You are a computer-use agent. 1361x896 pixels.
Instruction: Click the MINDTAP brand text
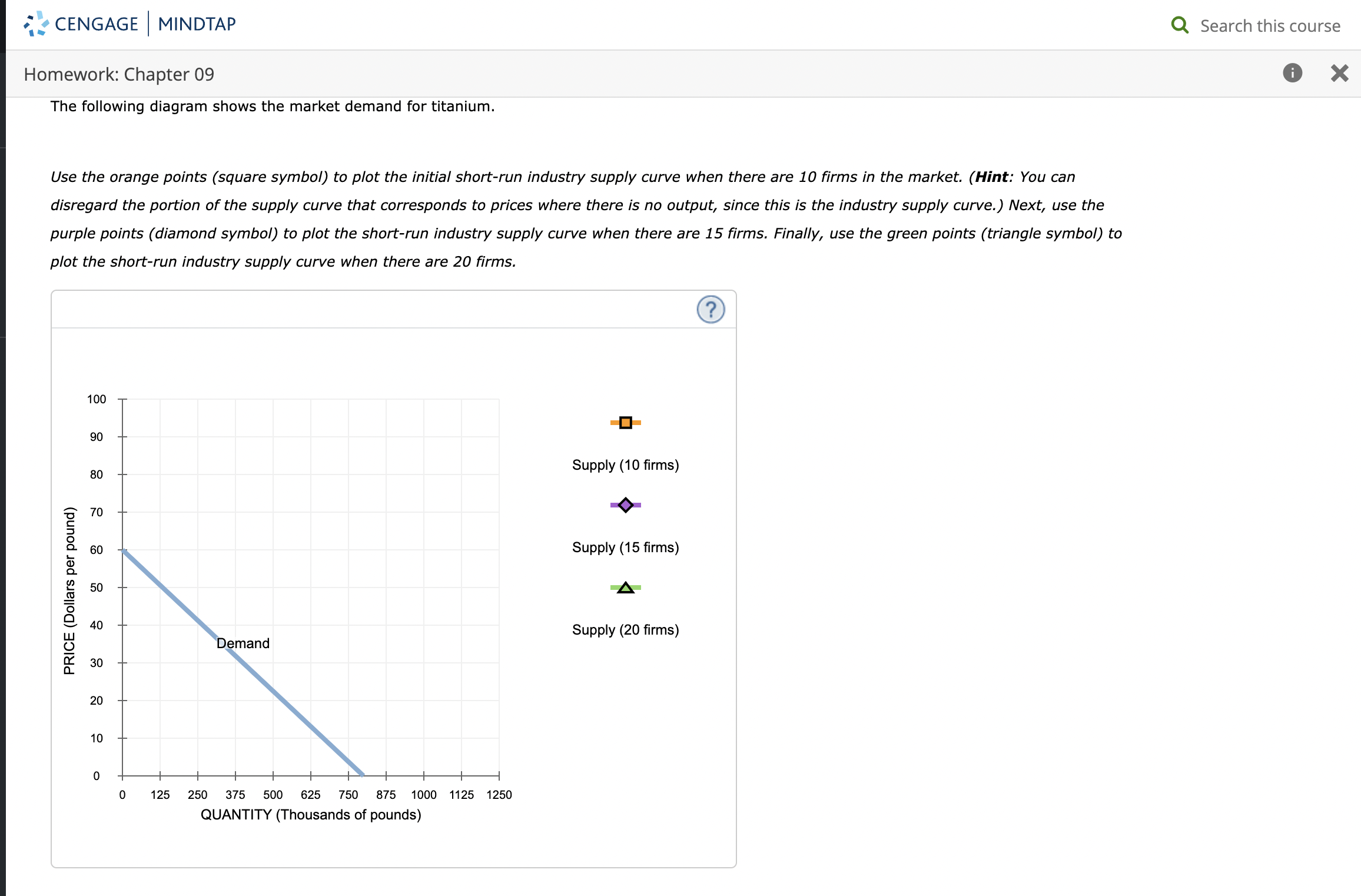197,24
